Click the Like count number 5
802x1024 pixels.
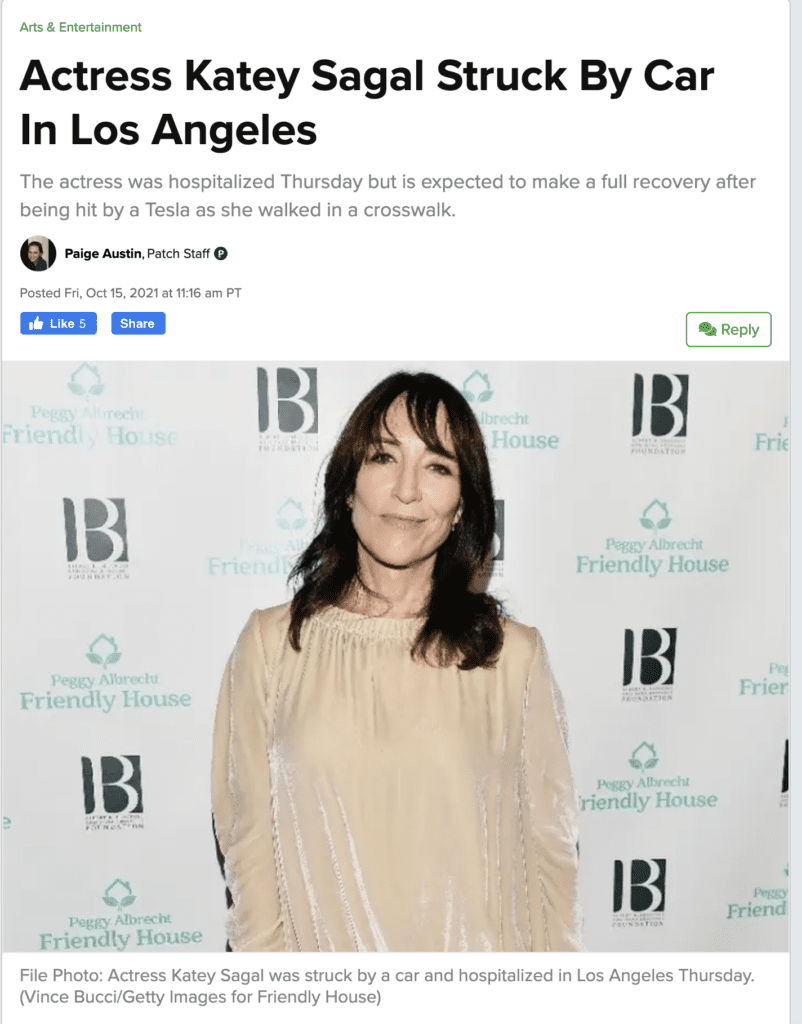[x=82, y=323]
